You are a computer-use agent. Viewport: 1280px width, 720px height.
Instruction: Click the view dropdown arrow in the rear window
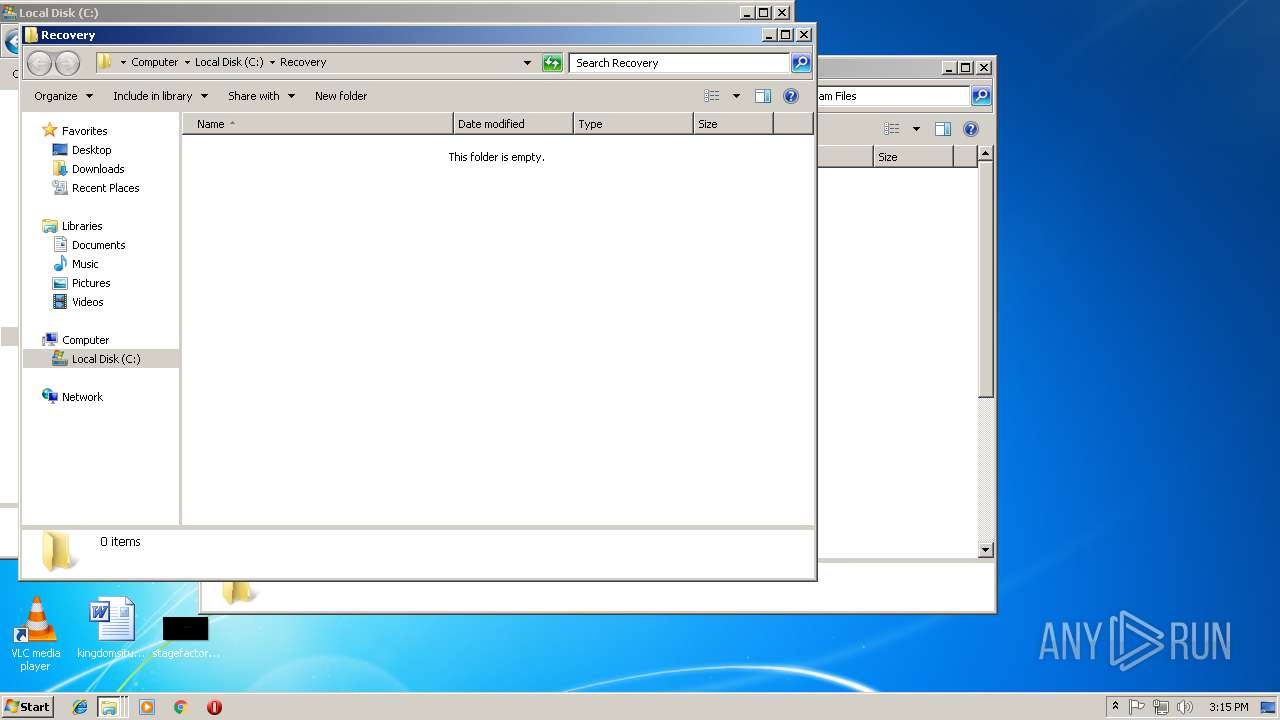point(916,129)
